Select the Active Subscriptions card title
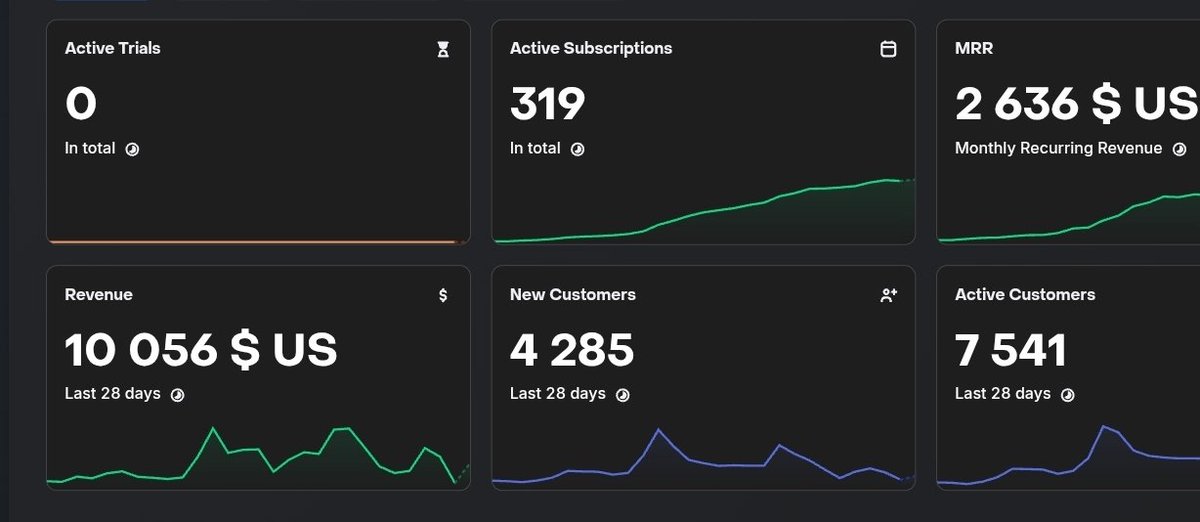The height and width of the screenshot is (522, 1200). (x=591, y=48)
